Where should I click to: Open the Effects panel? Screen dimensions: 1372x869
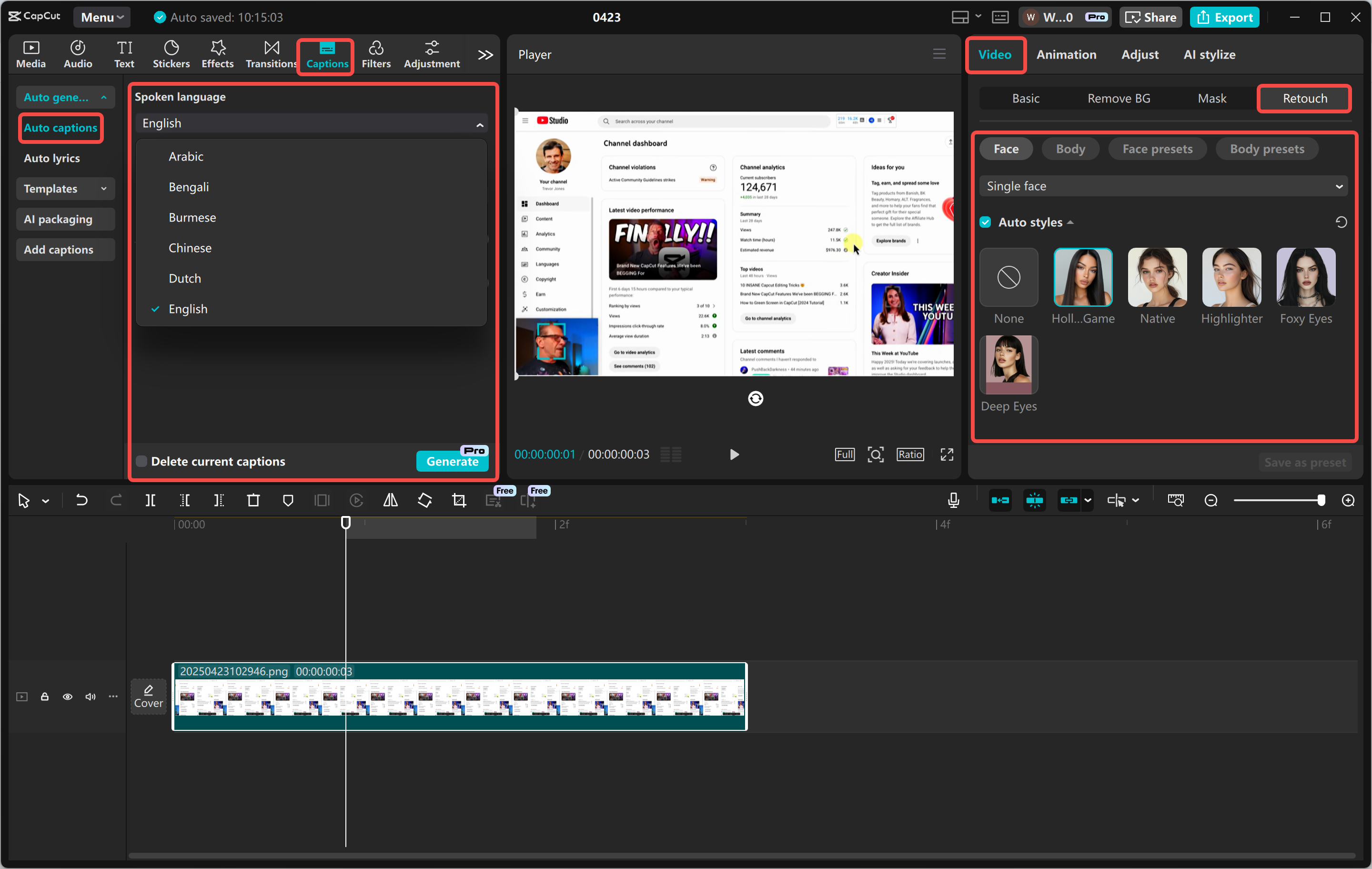(217, 54)
